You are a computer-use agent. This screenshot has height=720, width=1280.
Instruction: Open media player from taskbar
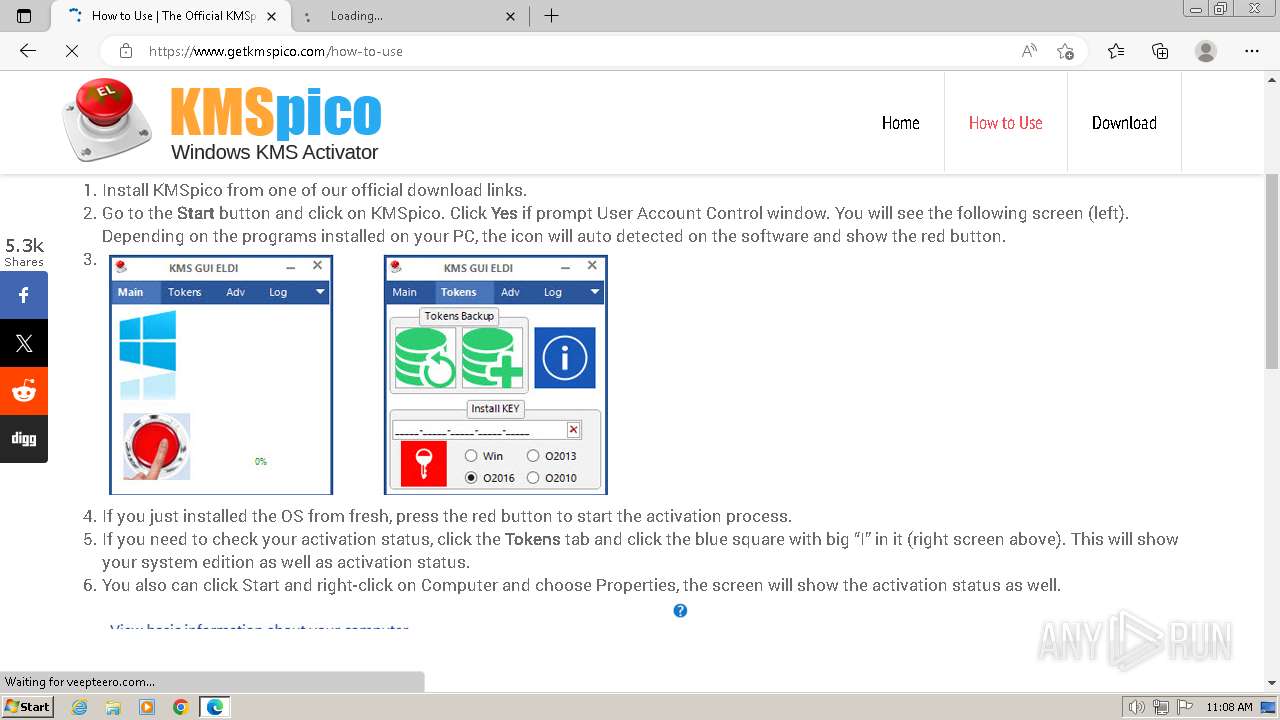(x=147, y=707)
